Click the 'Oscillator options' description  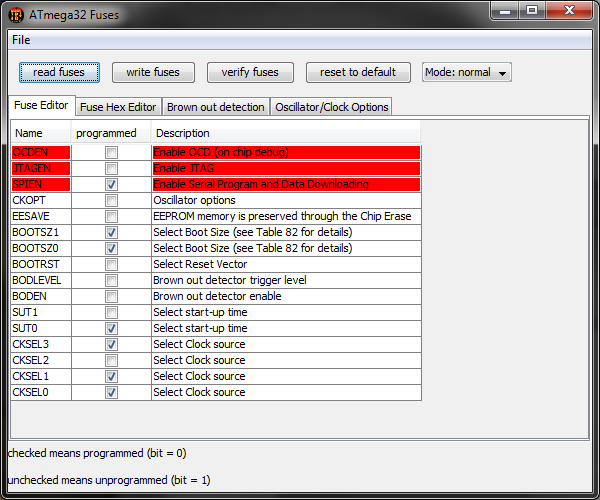click(286, 200)
